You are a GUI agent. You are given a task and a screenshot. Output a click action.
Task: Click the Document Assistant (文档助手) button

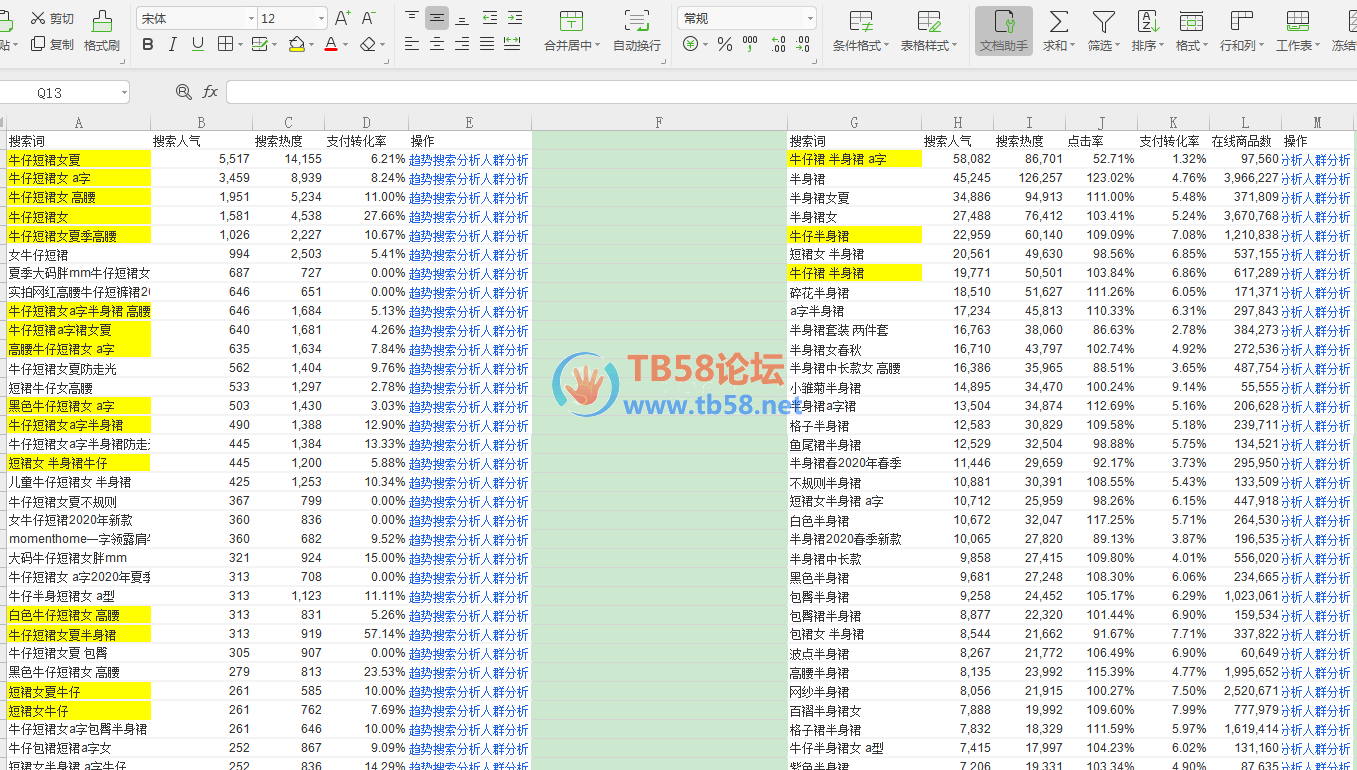point(1003,32)
